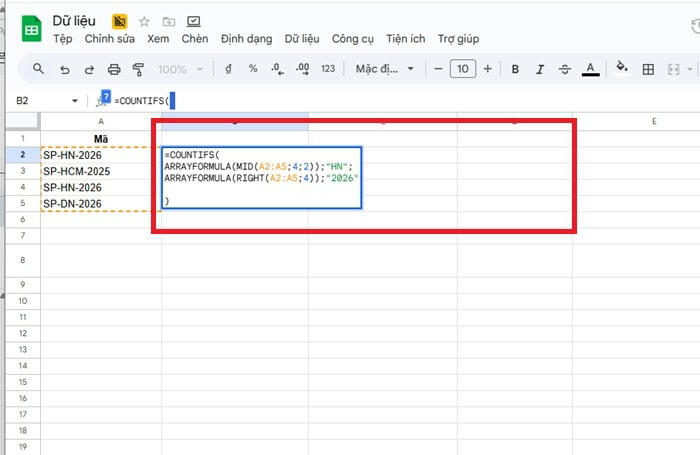Viewport: 700px width, 455px height.
Task: Undo the last action
Action: (65, 69)
